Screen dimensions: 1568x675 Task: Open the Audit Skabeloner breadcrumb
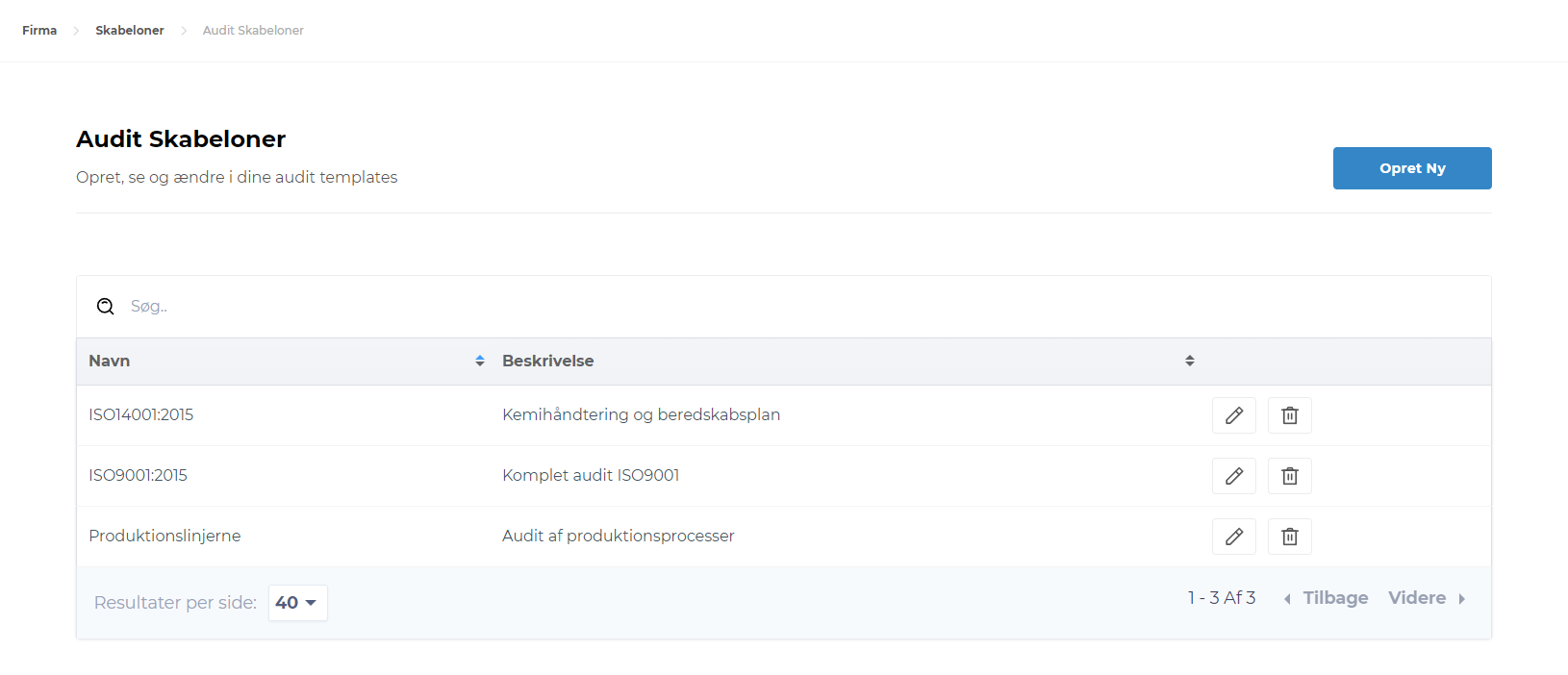coord(253,31)
